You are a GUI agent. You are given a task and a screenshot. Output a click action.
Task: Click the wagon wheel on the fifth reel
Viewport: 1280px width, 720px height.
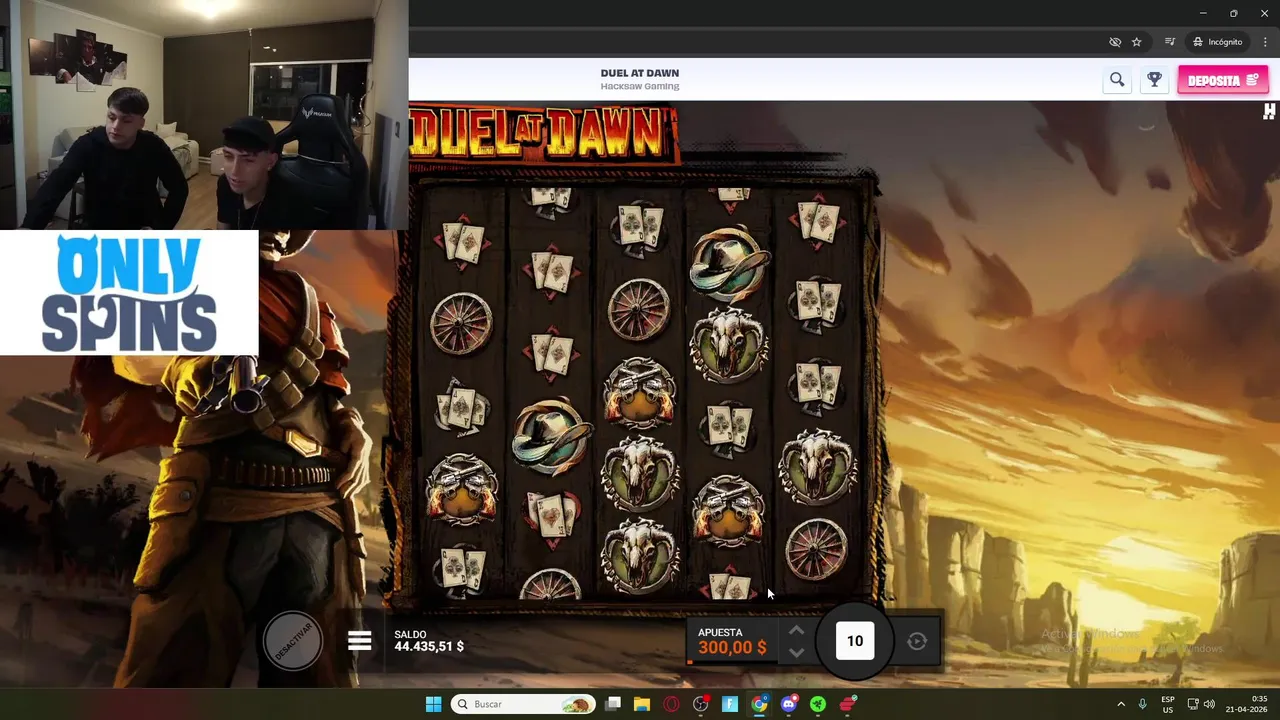tap(817, 548)
